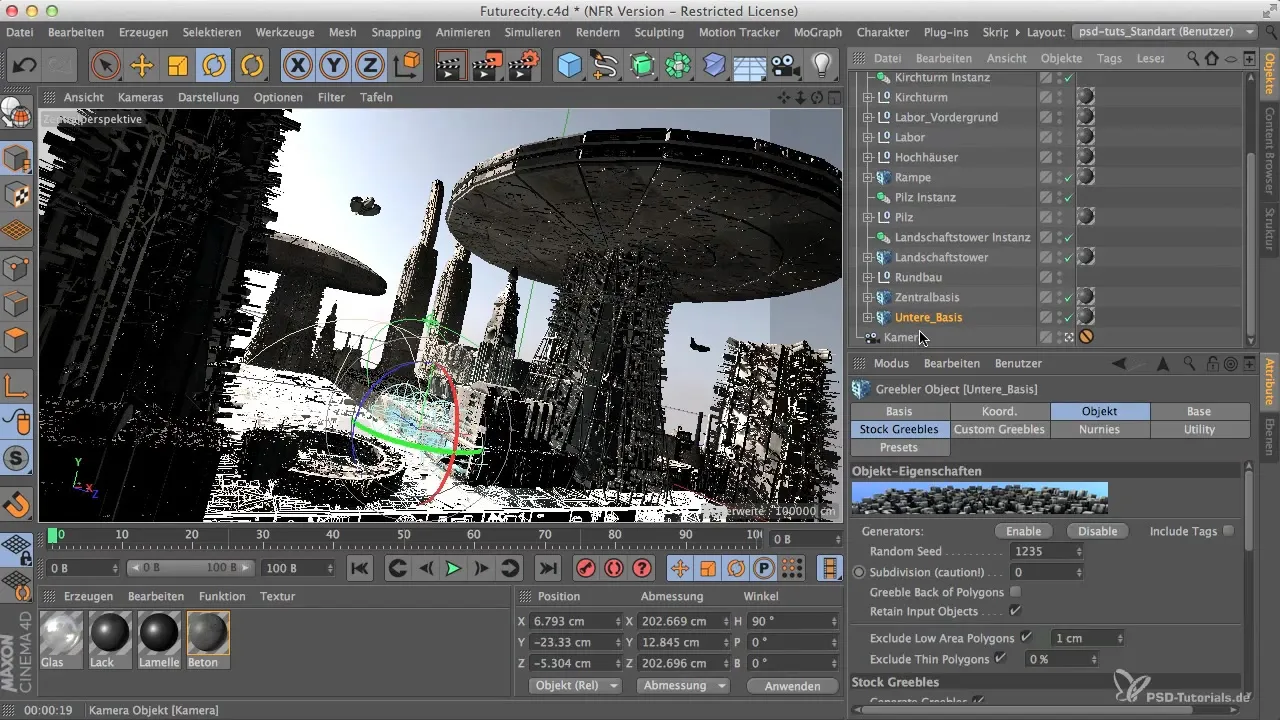Switch to the Nurnies tab
Viewport: 1280px width, 720px height.
pyautogui.click(x=1099, y=429)
